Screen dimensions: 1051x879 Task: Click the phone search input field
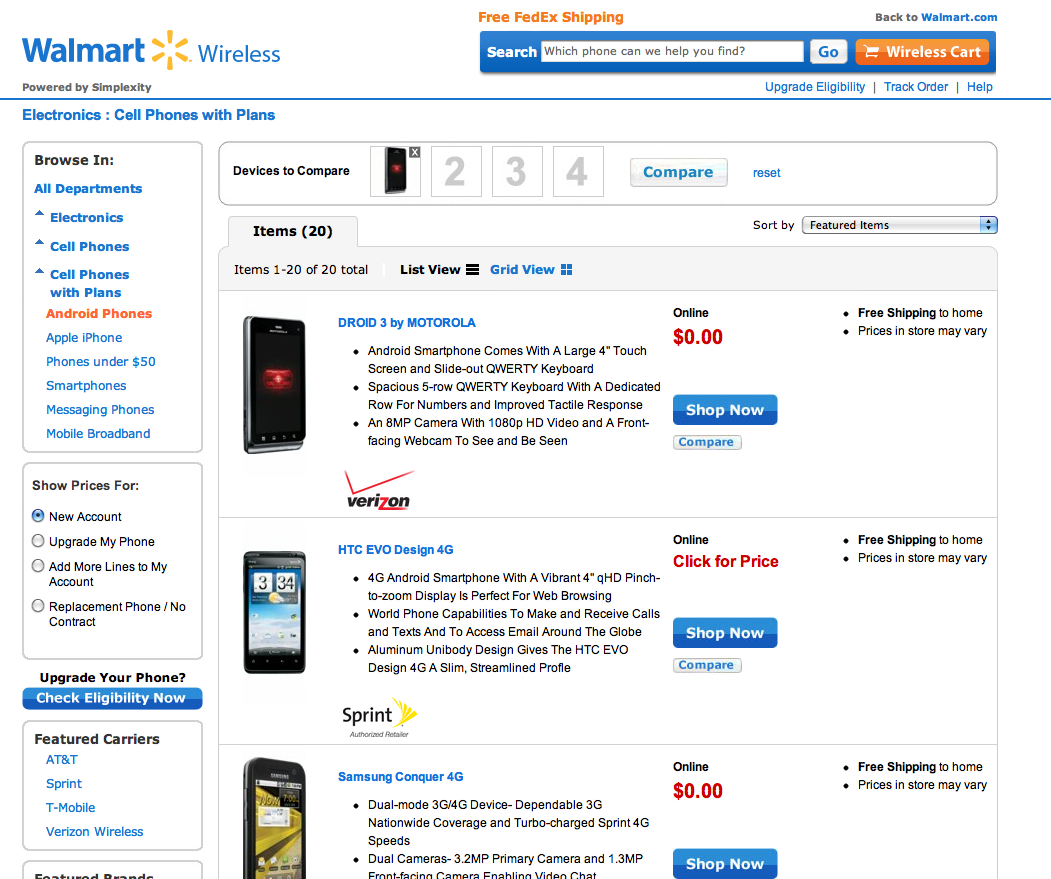(x=672, y=51)
